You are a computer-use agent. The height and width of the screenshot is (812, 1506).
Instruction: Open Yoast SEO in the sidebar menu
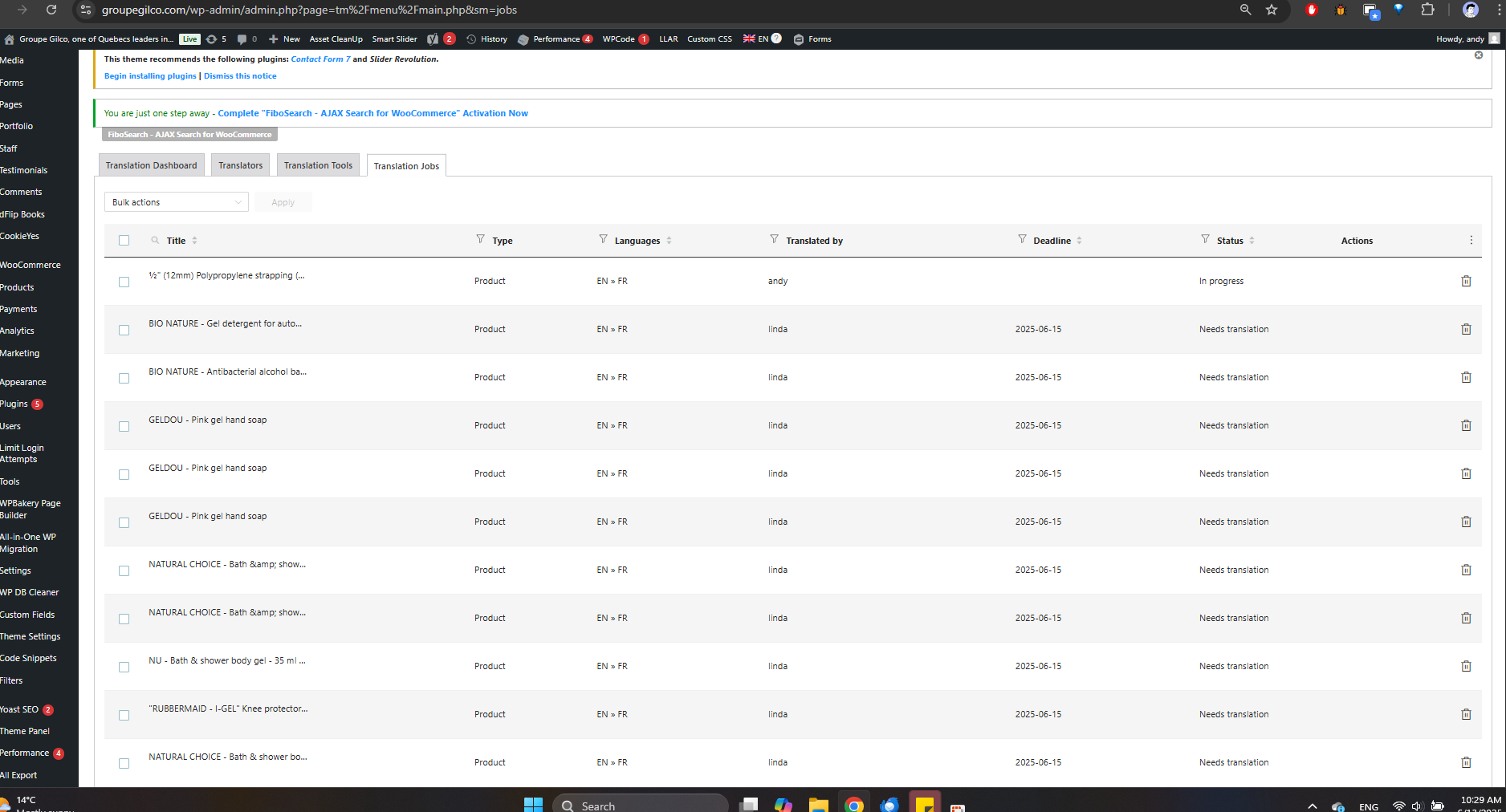(x=19, y=709)
